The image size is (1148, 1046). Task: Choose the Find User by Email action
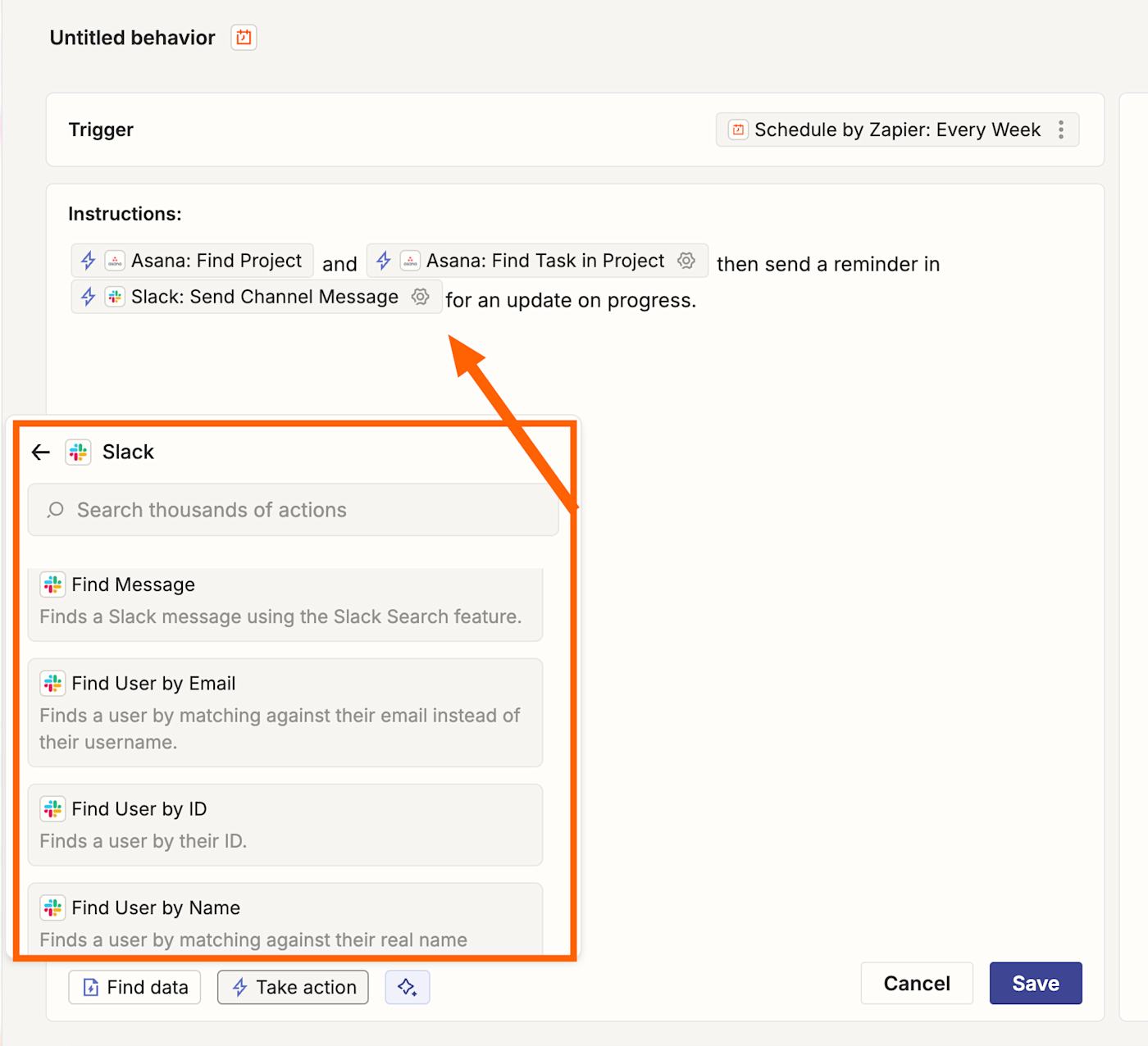coord(285,712)
